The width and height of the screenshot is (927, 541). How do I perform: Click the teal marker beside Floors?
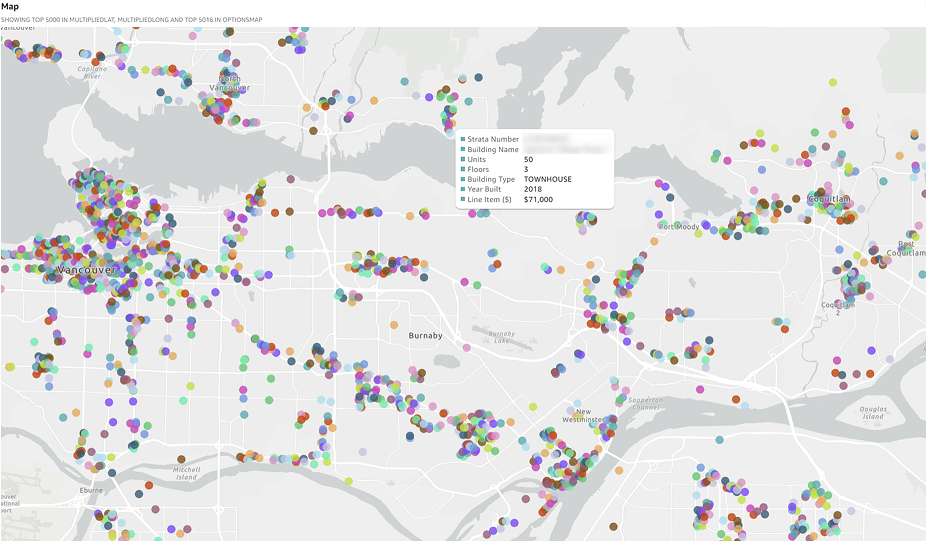(x=464, y=169)
